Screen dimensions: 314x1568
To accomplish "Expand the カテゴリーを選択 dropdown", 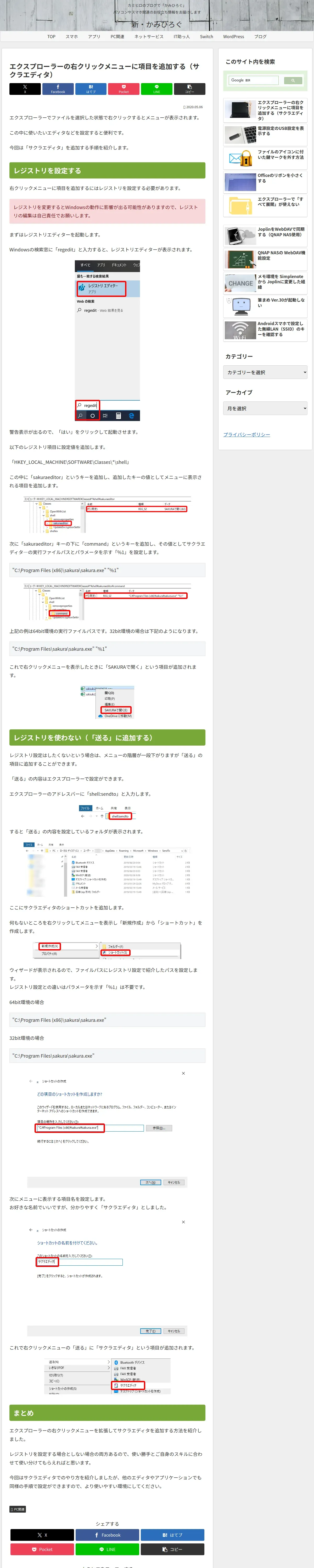I will click(265, 372).
